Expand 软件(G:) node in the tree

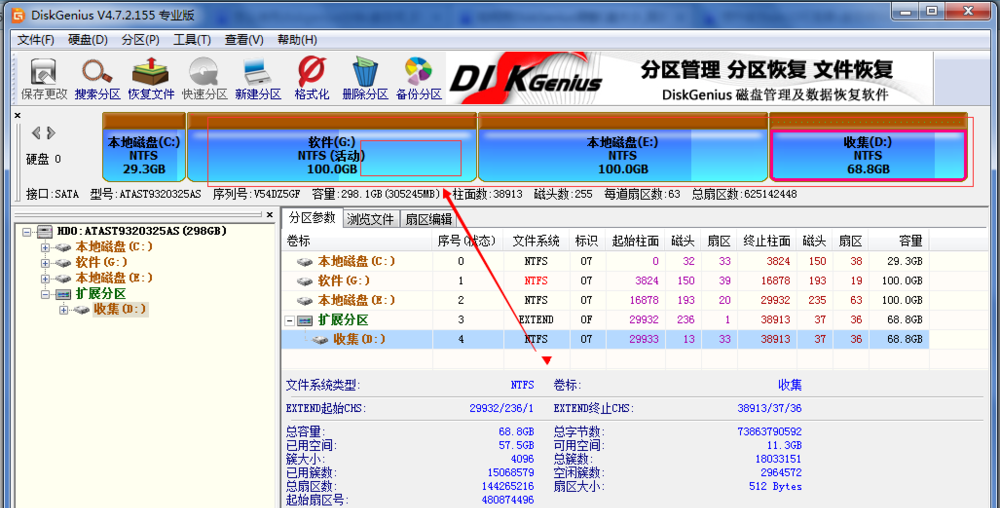pyautogui.click(x=45, y=263)
